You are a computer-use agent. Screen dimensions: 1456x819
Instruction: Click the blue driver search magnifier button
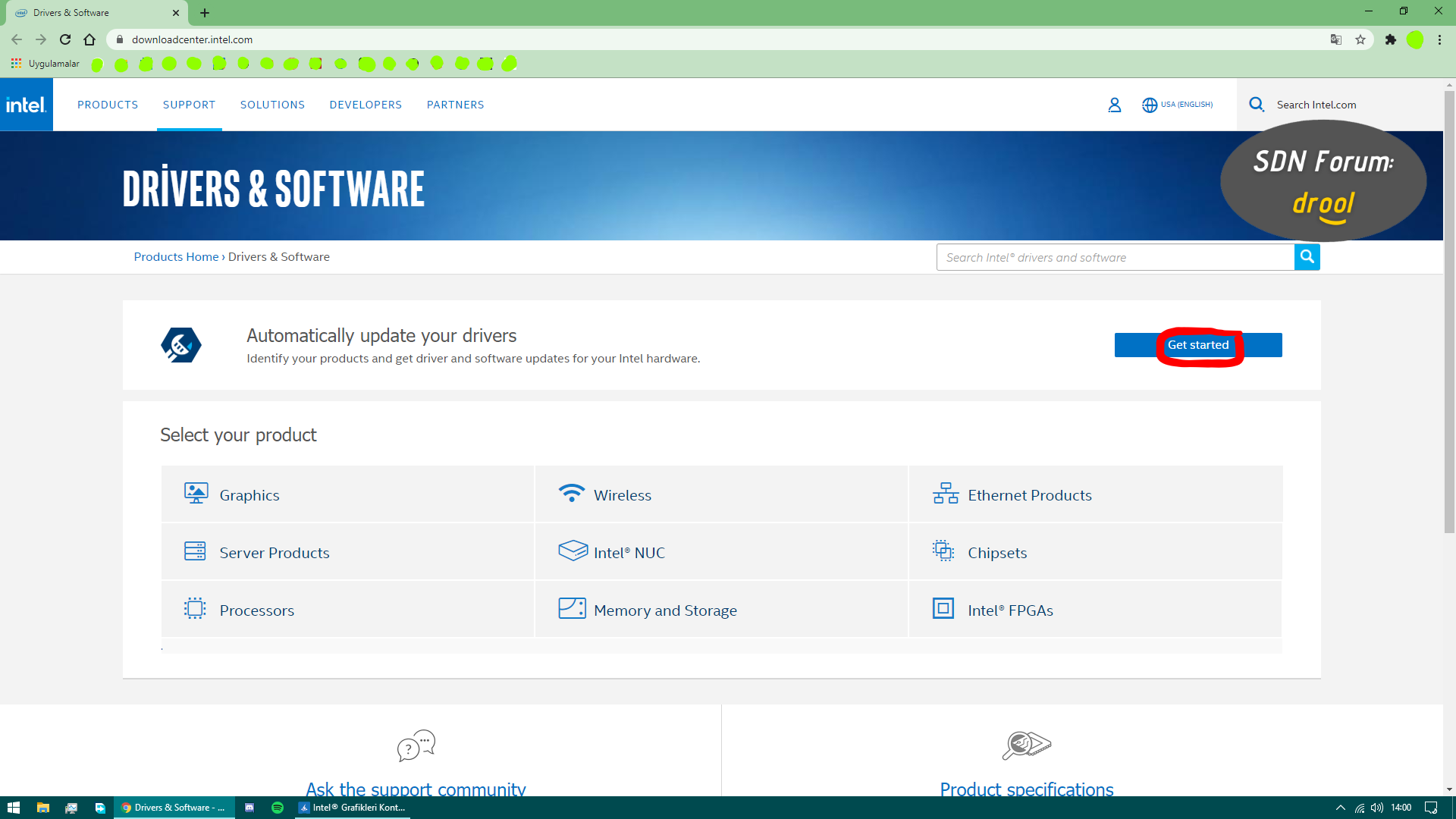pyautogui.click(x=1307, y=257)
